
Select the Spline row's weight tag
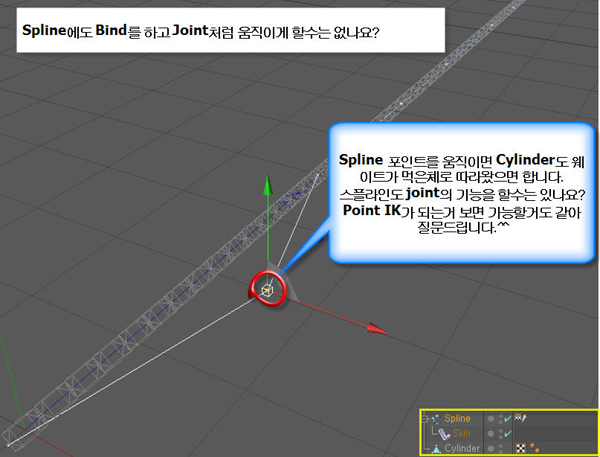pos(520,417)
